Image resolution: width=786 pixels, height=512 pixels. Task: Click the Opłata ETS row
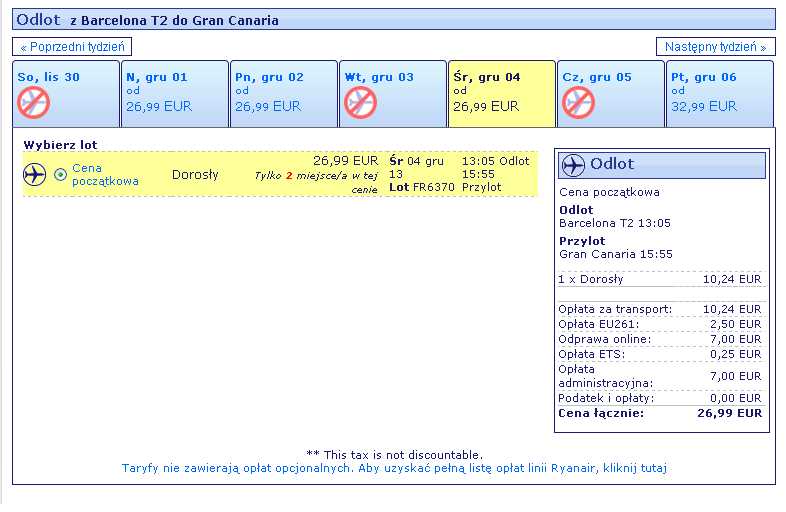pos(660,355)
